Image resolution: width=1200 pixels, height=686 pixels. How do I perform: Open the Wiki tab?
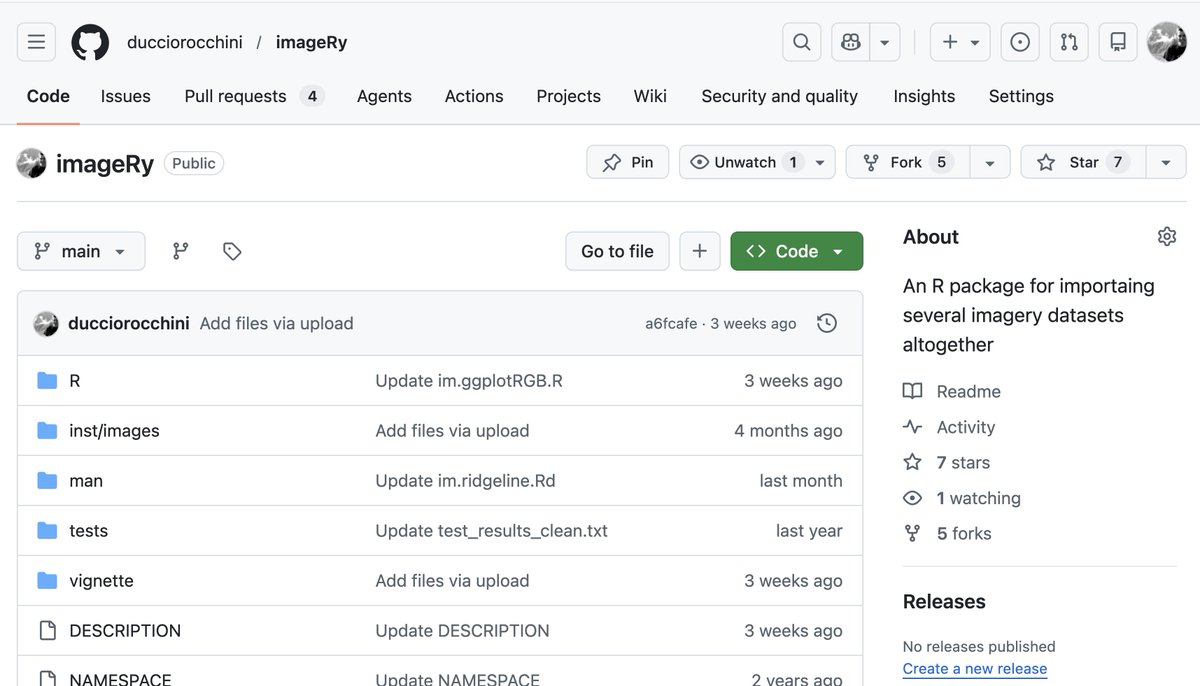(x=650, y=96)
